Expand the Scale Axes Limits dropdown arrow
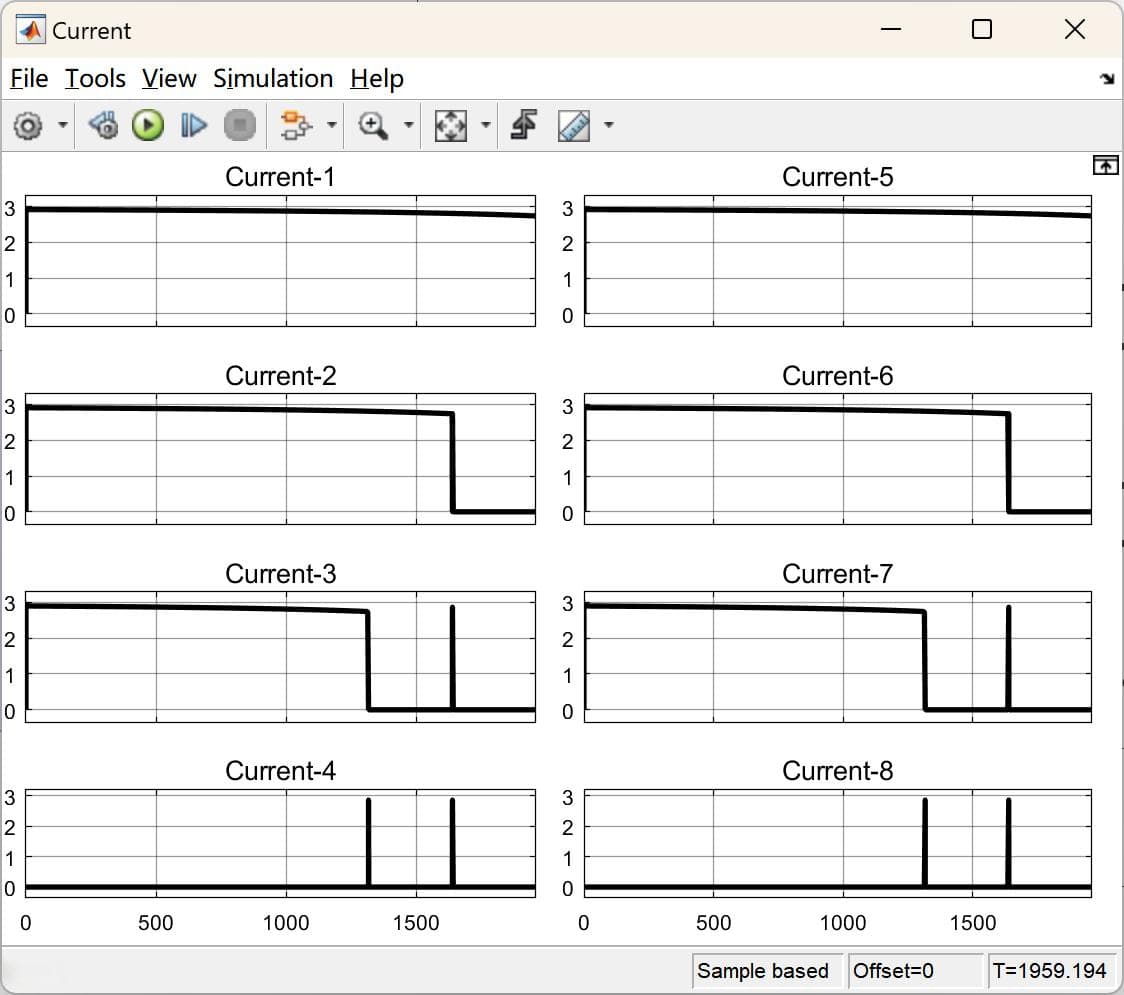 pos(485,125)
